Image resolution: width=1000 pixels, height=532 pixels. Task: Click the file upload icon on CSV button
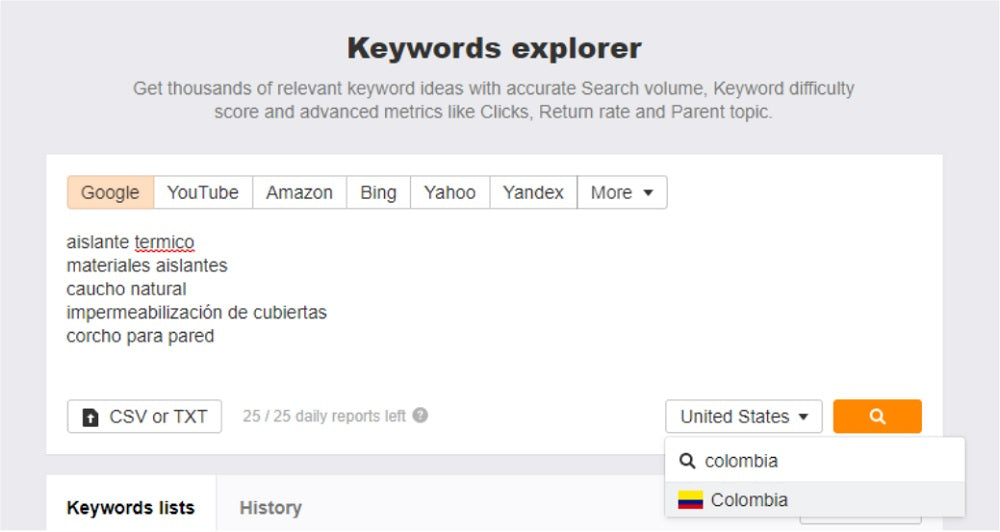pos(91,417)
